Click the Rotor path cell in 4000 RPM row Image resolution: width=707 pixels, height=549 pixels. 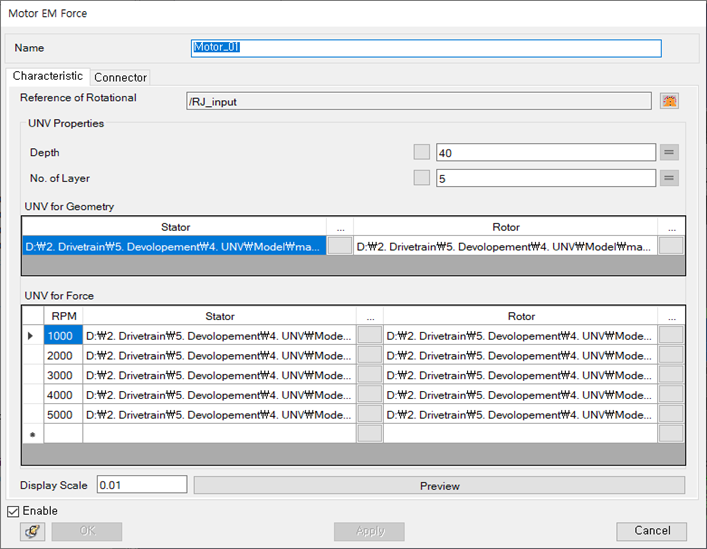[x=520, y=394]
